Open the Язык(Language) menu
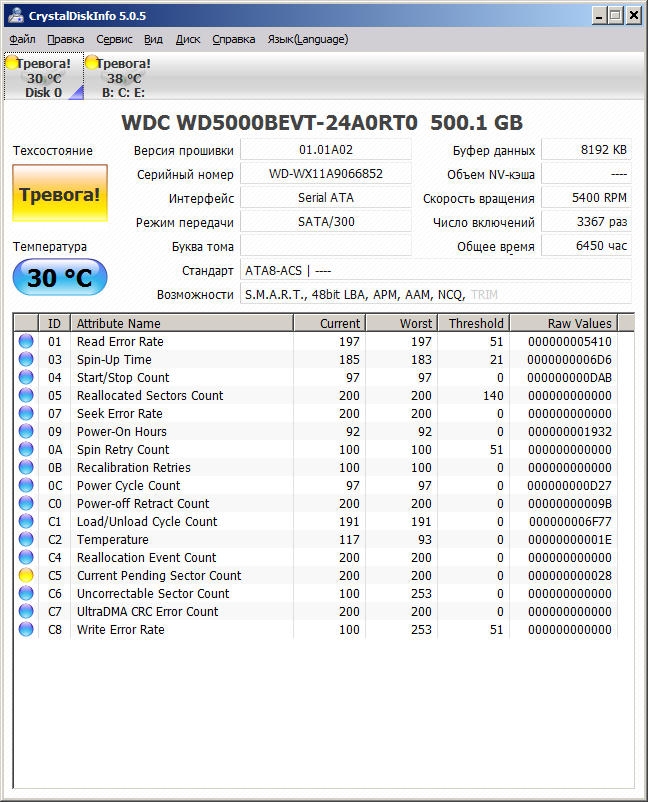 click(308, 39)
